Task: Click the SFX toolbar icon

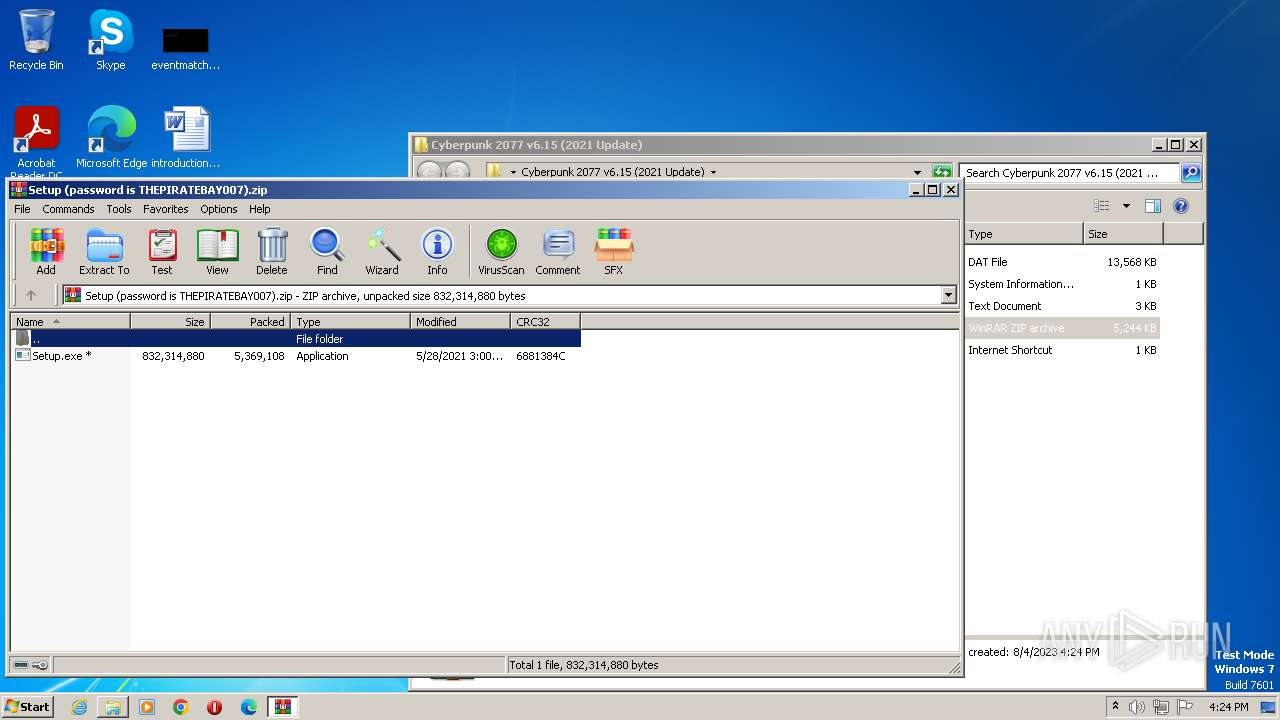Action: point(613,251)
